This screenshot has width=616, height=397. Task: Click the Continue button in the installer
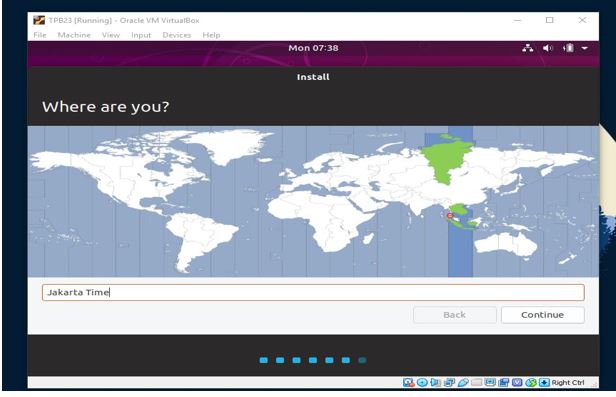pyautogui.click(x=543, y=315)
